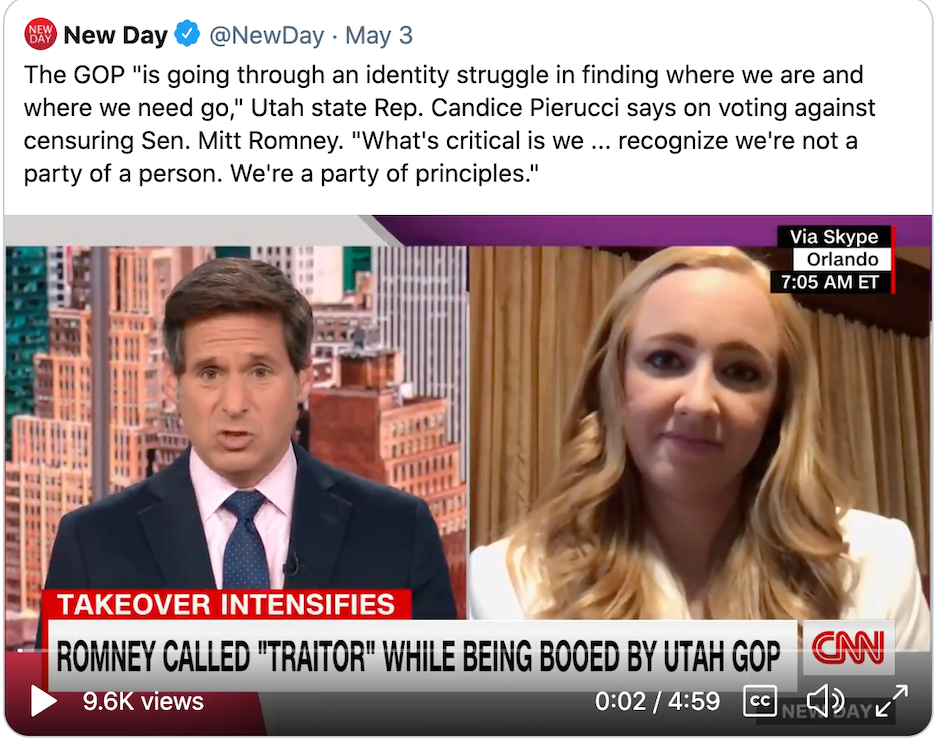Click the Via Skype label
The width and height of the screenshot is (944, 754).
click(834, 237)
